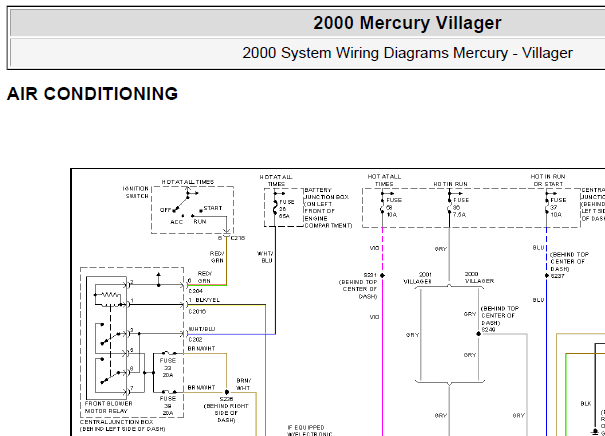This screenshot has width=605, height=436.
Task: Click the "S249" splice label
Action: point(488,330)
